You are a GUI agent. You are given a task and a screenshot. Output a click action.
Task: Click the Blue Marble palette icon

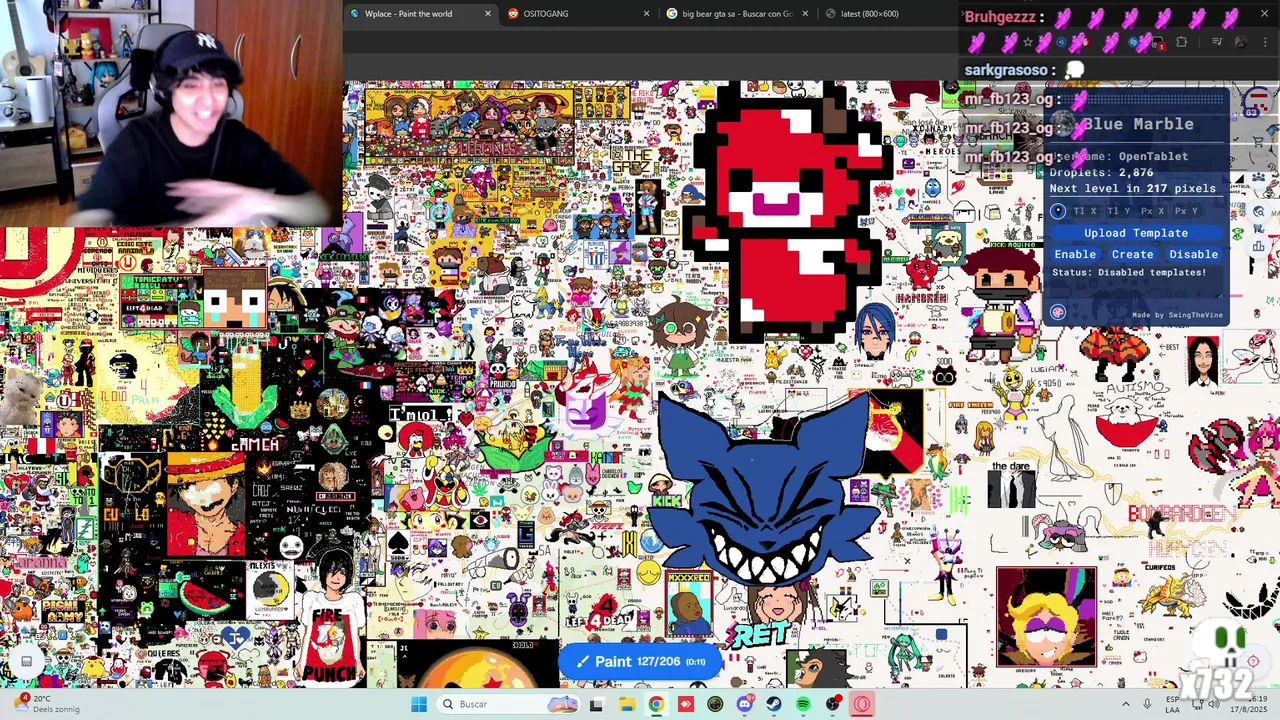[1058, 312]
